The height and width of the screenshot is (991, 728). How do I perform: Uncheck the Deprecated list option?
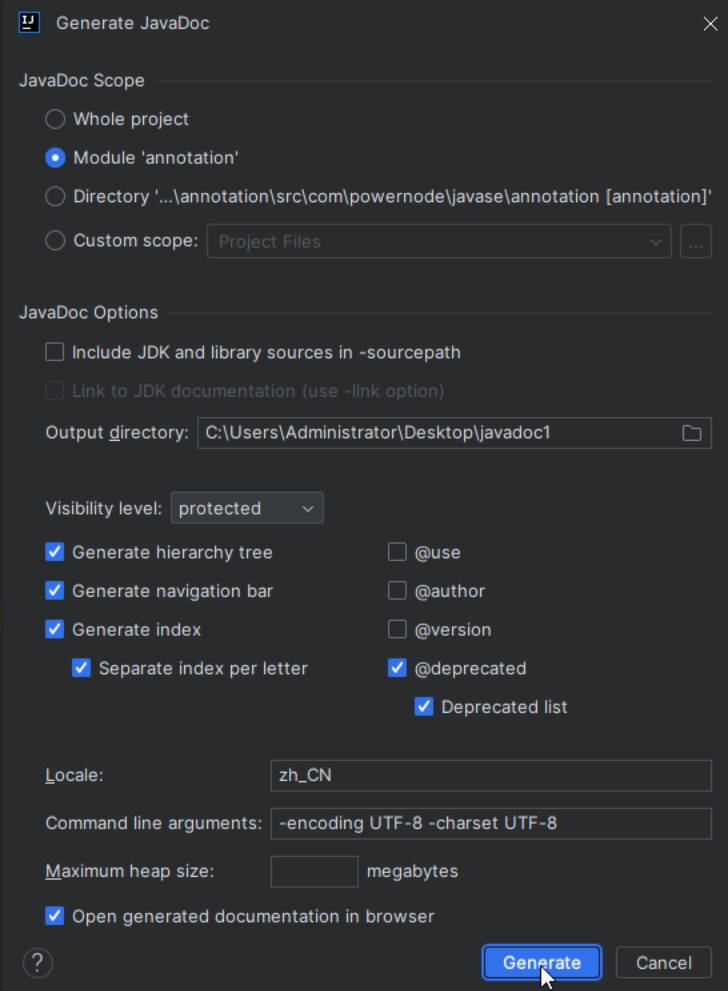point(424,707)
